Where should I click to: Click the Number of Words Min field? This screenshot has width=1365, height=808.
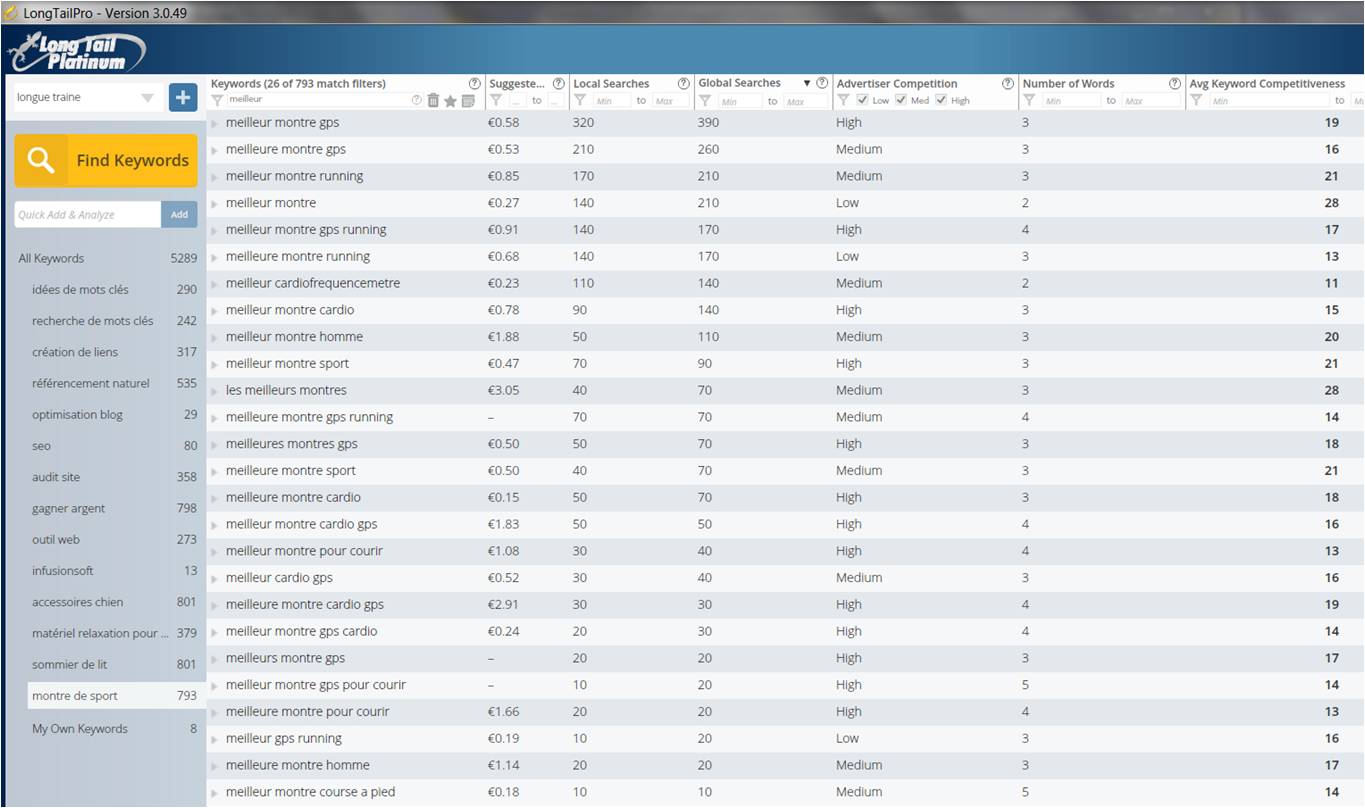point(1071,101)
